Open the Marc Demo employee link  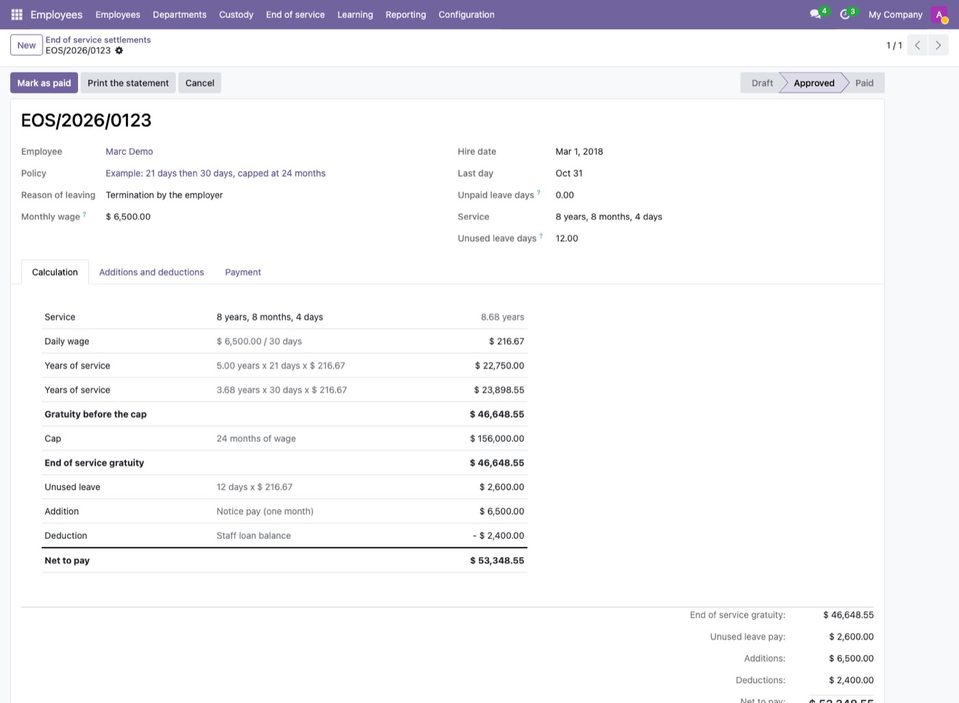(x=129, y=152)
